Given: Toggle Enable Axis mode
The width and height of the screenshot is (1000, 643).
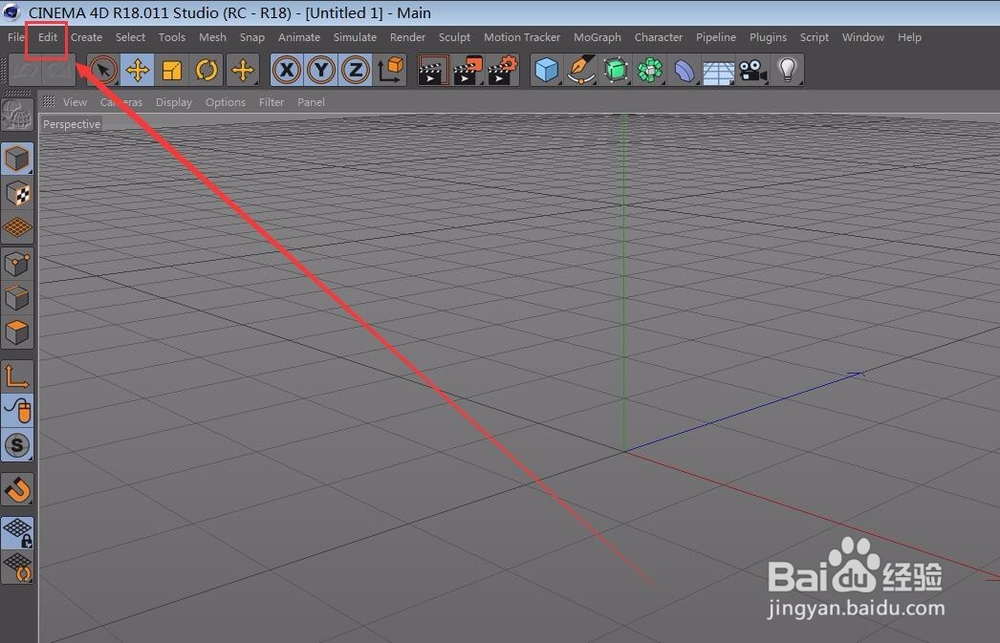Looking at the screenshot, I should coord(17,376).
